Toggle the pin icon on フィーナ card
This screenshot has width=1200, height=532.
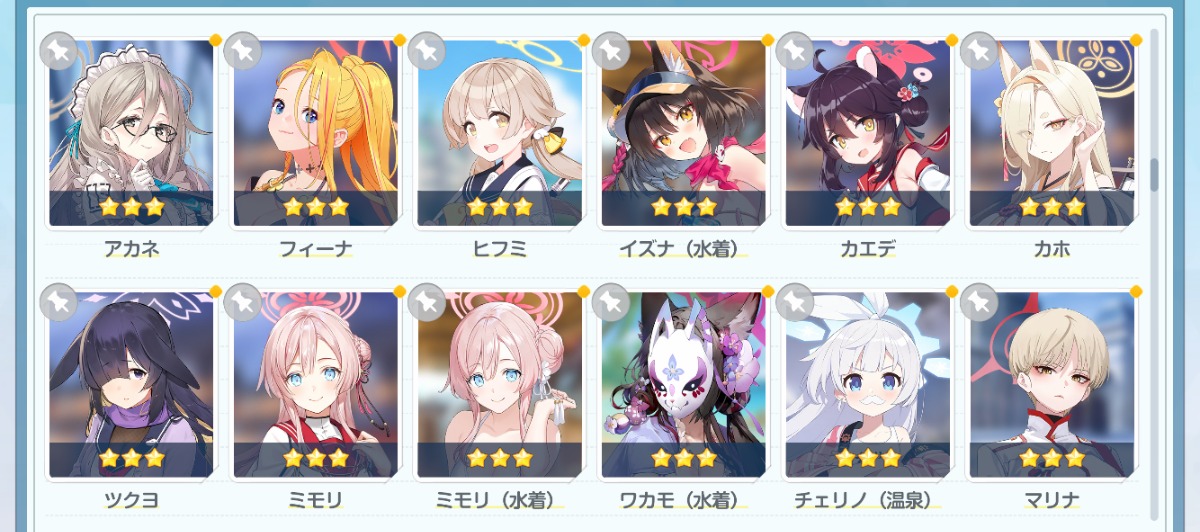point(242,49)
